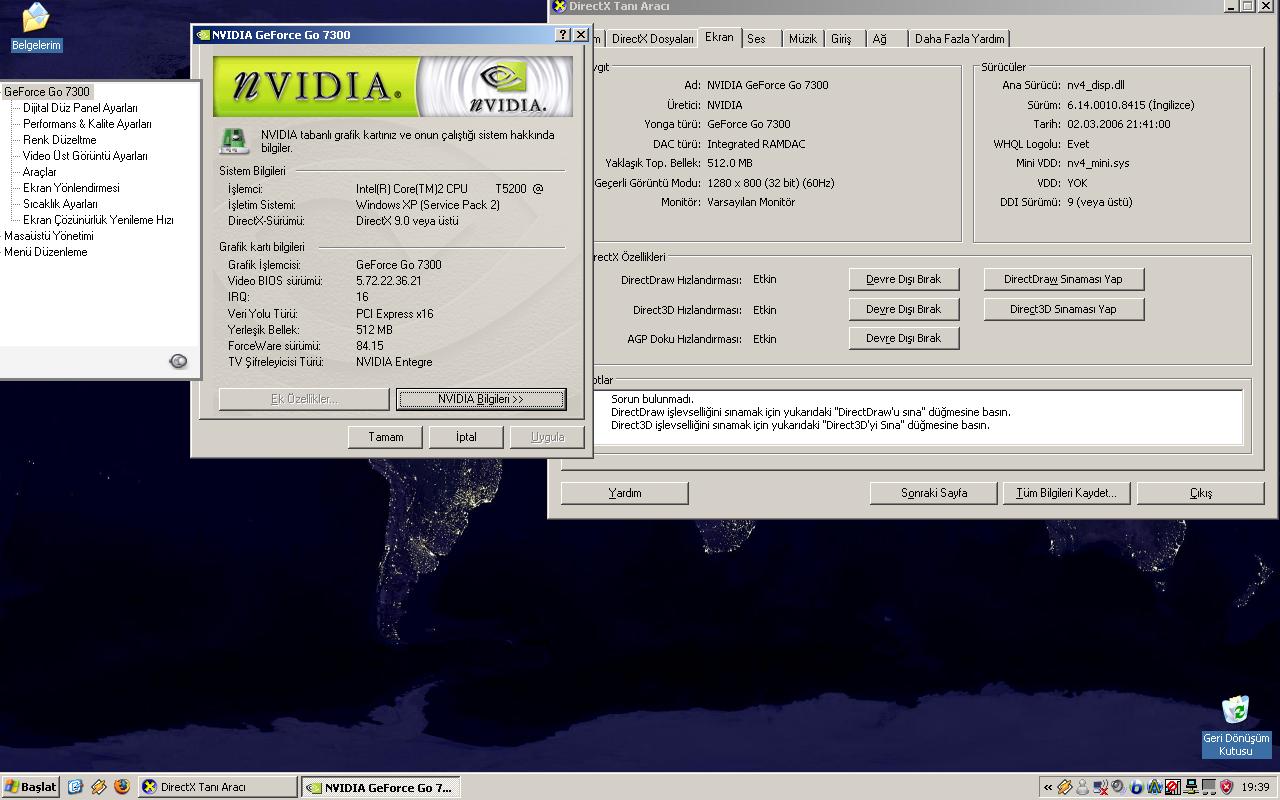Click the red blocked-signal tray icon
This screenshot has height=800, width=1280.
1173,787
